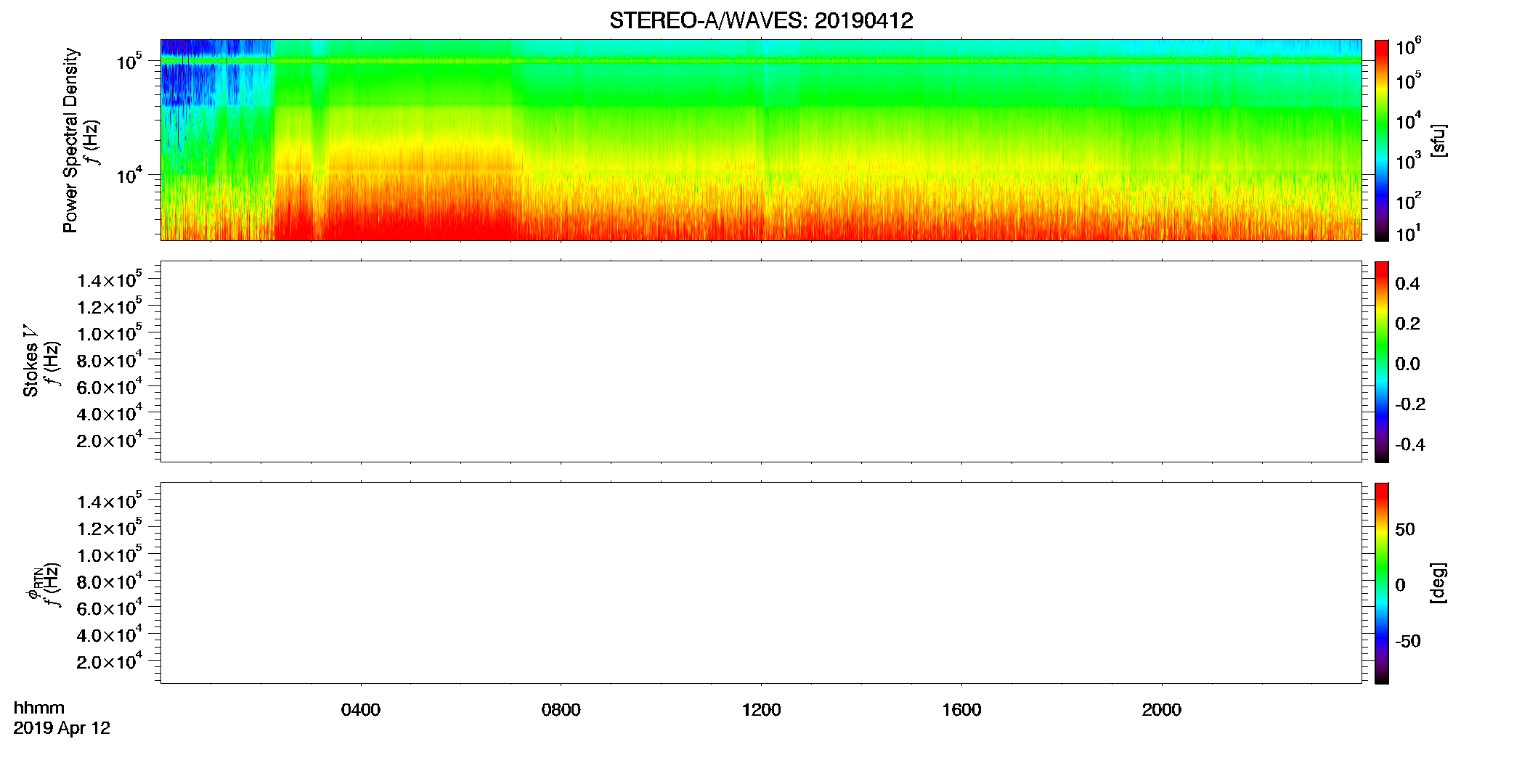Viewport: 1522px width, 784px height.
Task: Click the phi RTN angle colorbar
Action: 1382,583
